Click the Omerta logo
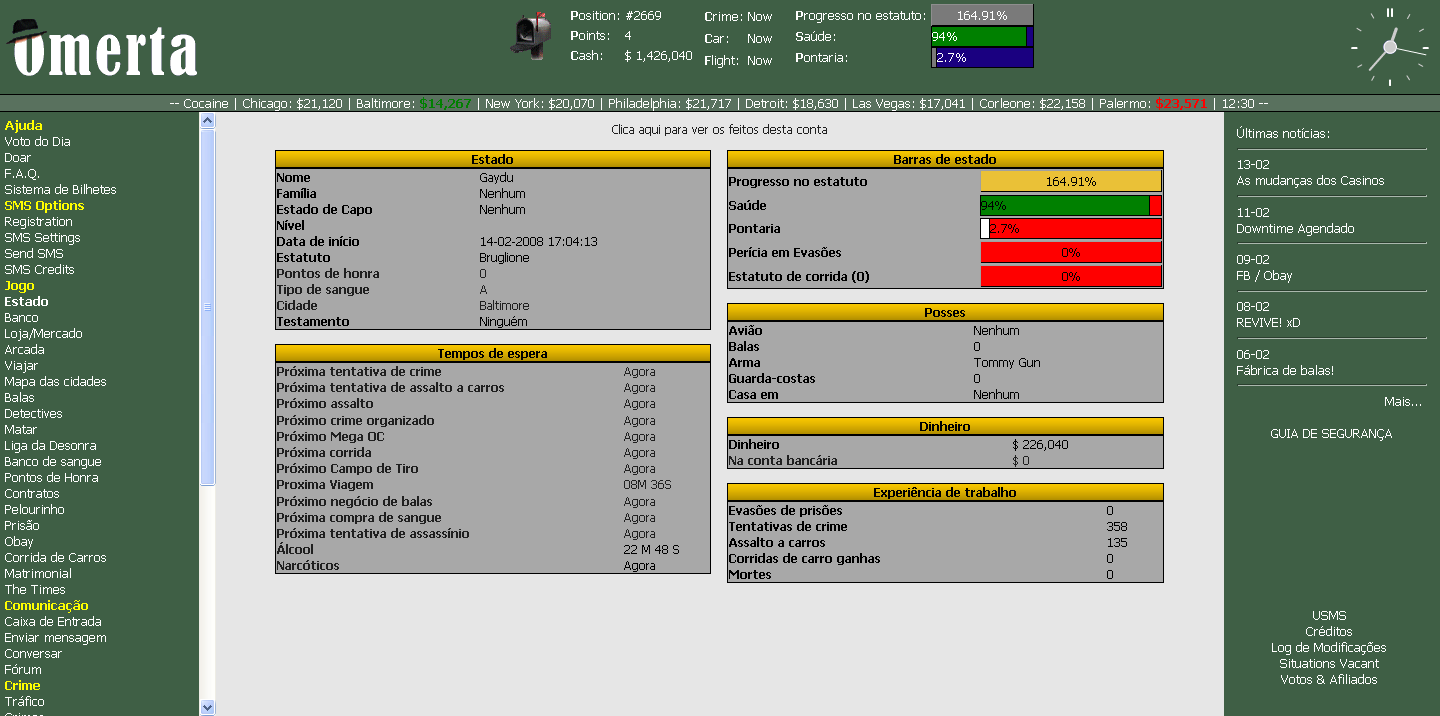The width and height of the screenshot is (1440, 716). pos(102,48)
